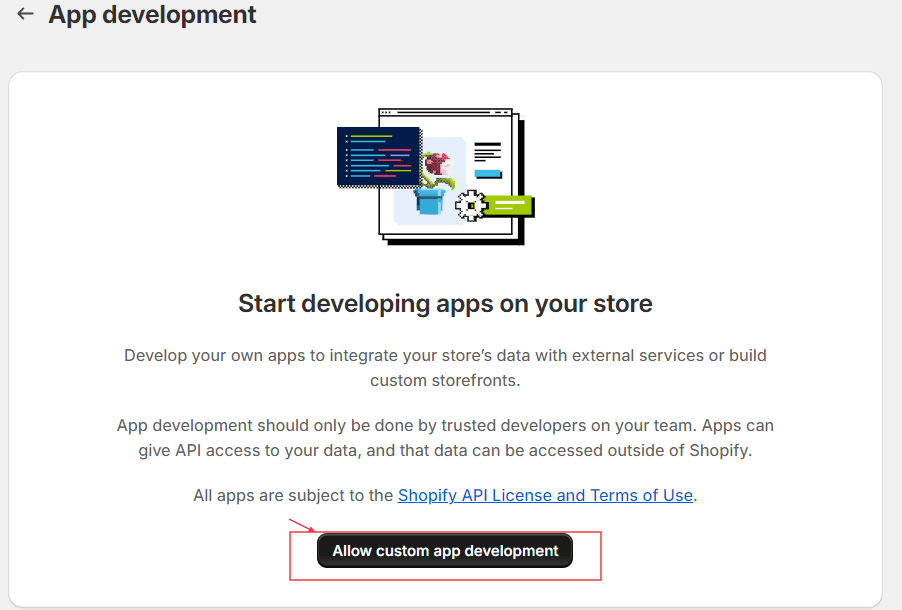902x610 pixels.
Task: Click paragraph about trusted developers on your team
Action: tap(445, 438)
